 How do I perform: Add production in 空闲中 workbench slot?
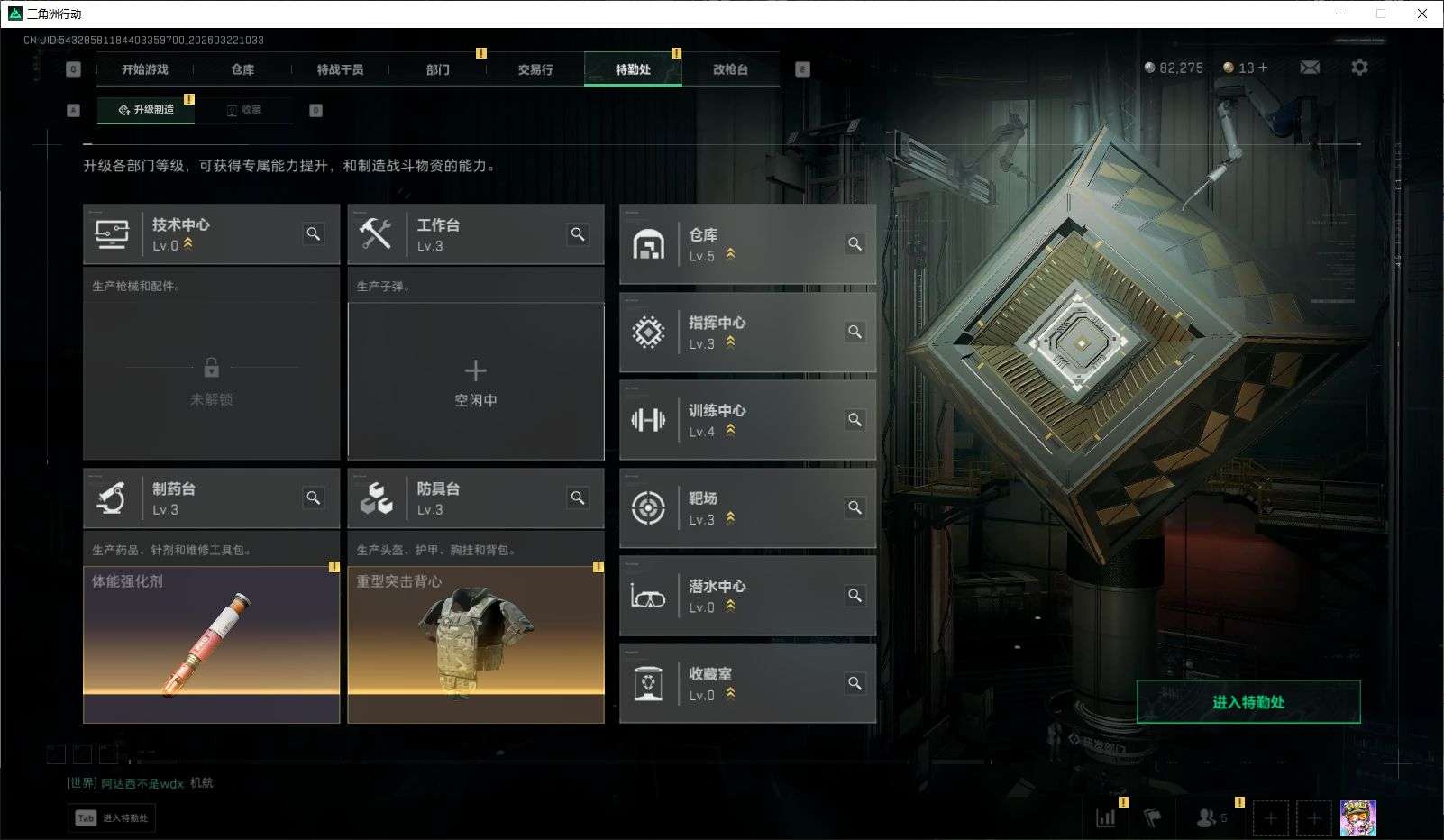coord(476,381)
